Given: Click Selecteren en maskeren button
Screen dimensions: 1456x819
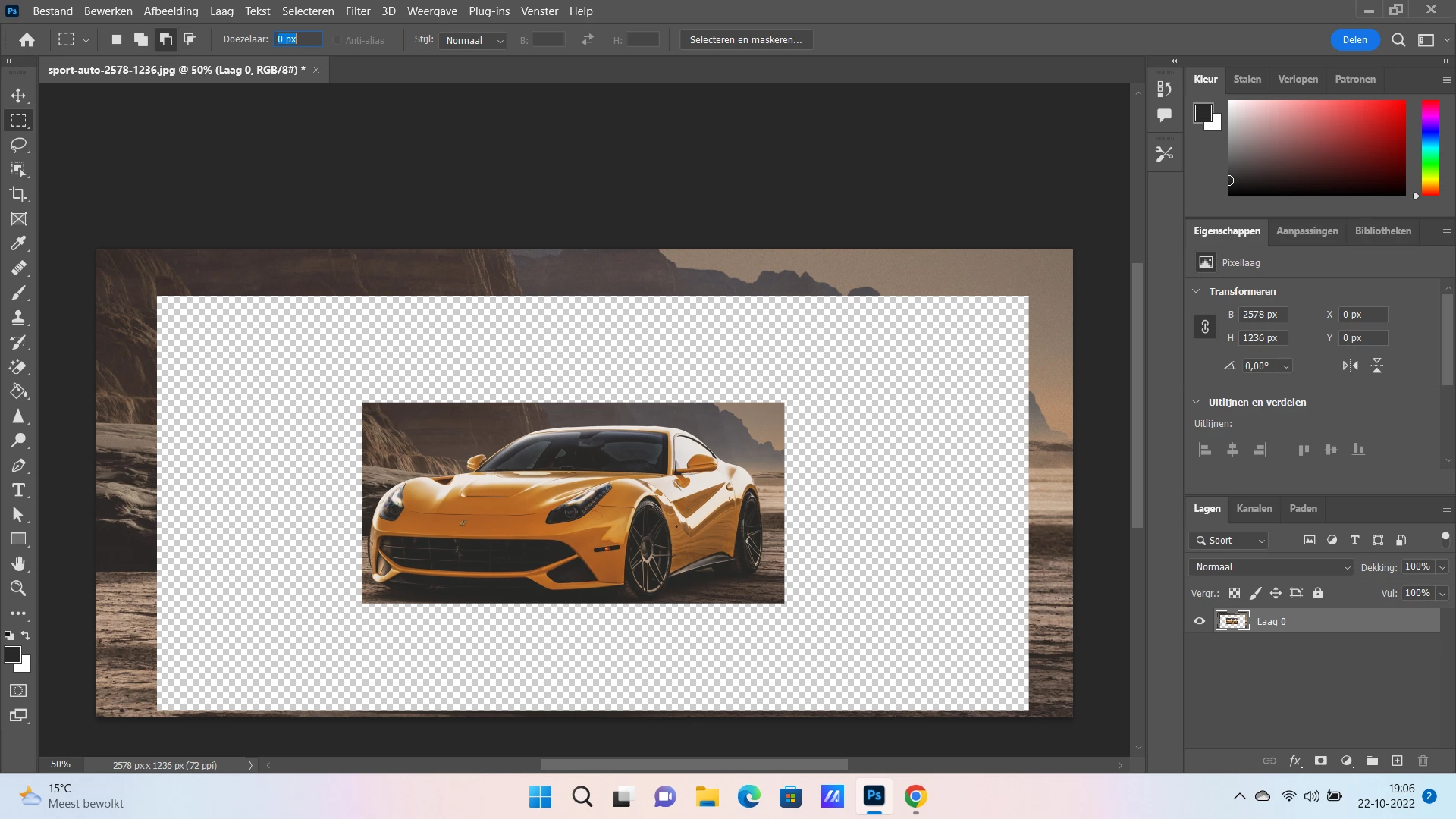Looking at the screenshot, I should [745, 40].
